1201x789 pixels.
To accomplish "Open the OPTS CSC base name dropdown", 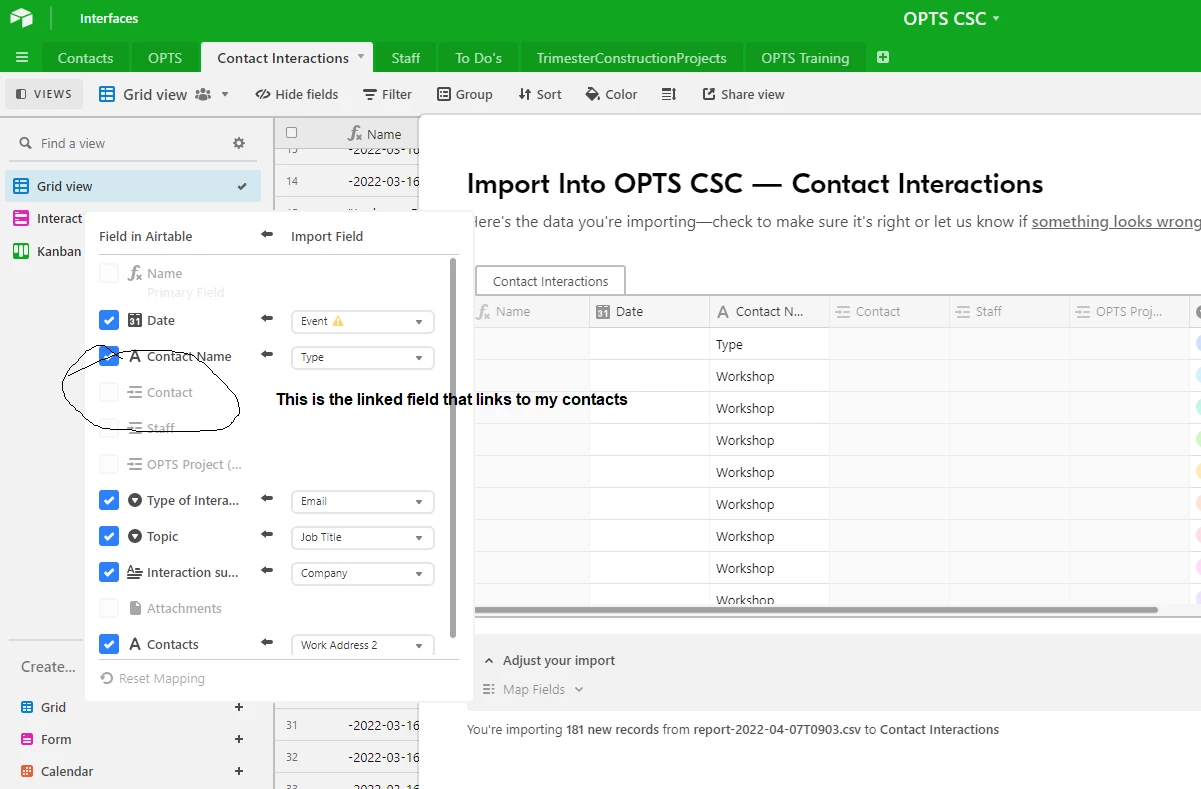I will click(x=951, y=19).
